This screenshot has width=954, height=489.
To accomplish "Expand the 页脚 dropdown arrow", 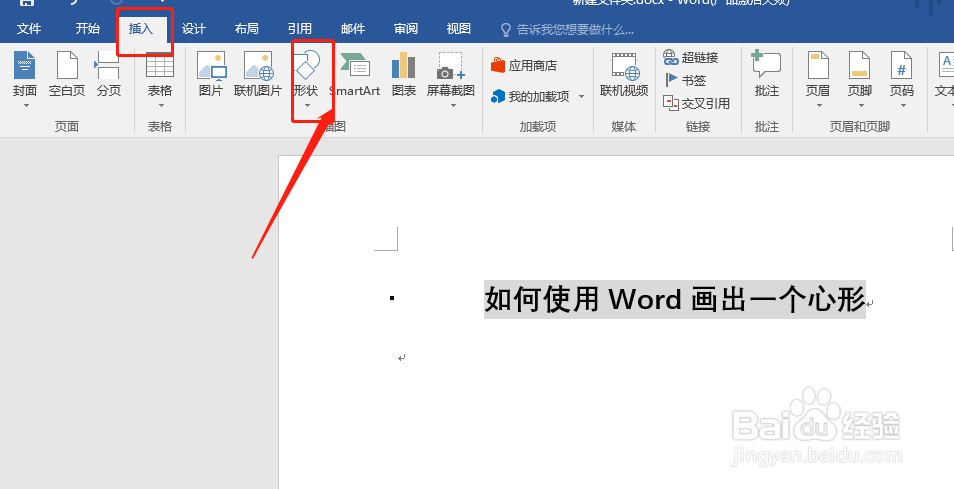I will pyautogui.click(x=861, y=106).
